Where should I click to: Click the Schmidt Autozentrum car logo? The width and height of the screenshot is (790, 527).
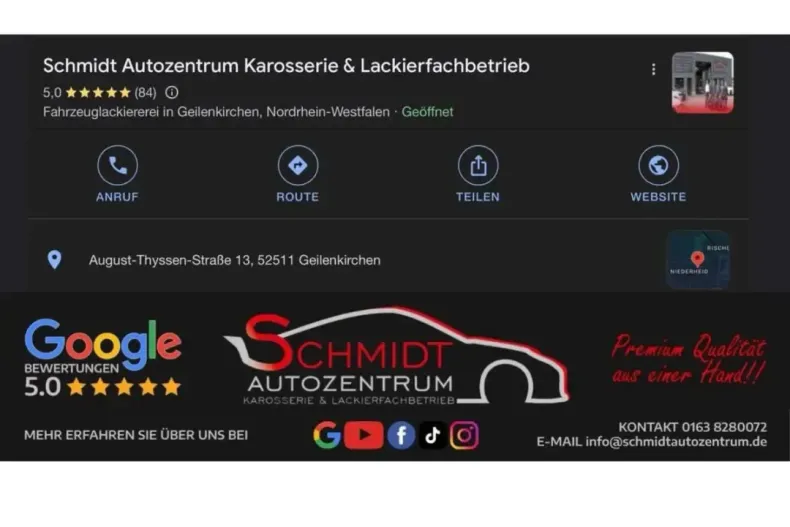397,356
